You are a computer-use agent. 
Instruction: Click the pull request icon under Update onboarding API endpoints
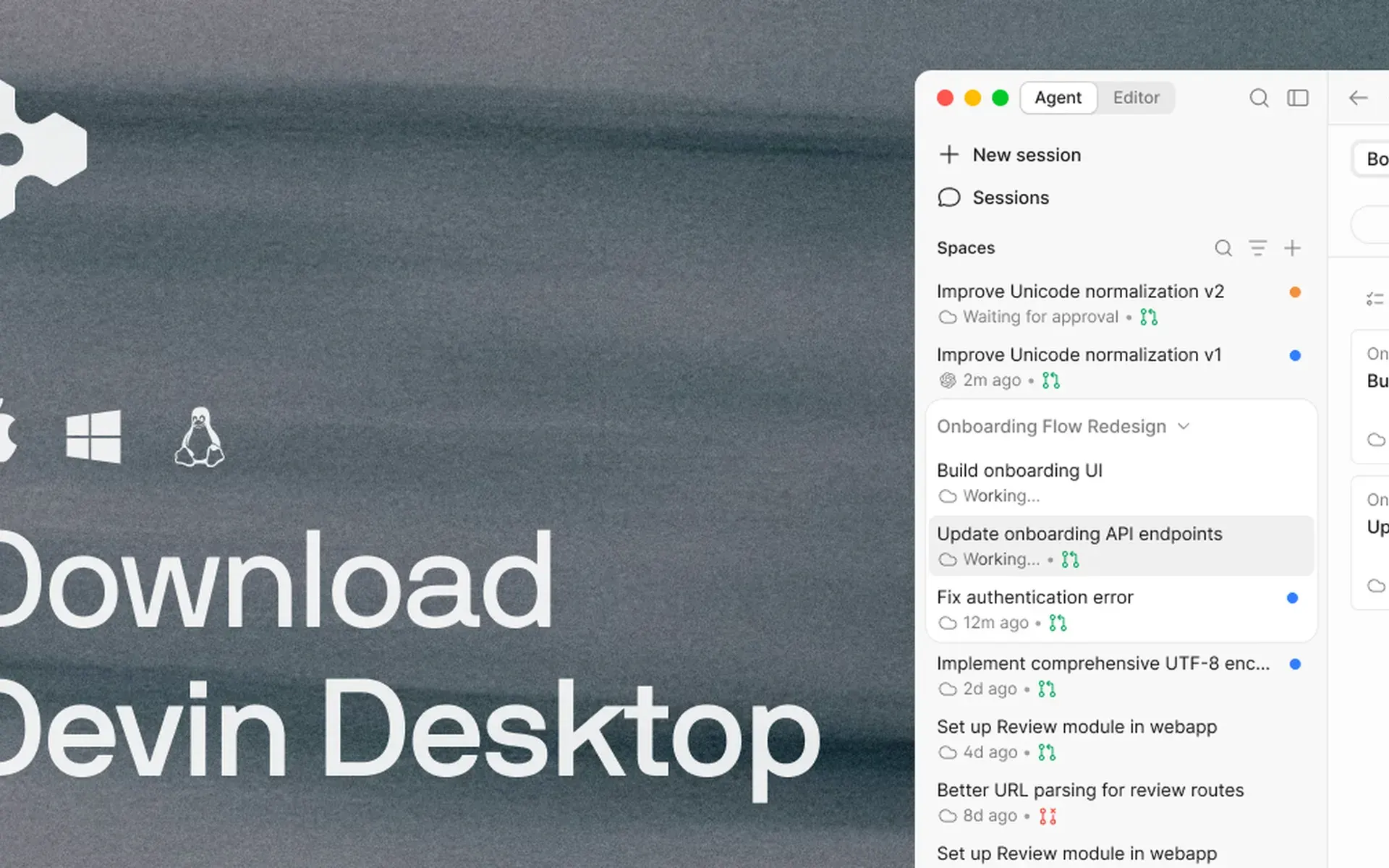point(1070,559)
